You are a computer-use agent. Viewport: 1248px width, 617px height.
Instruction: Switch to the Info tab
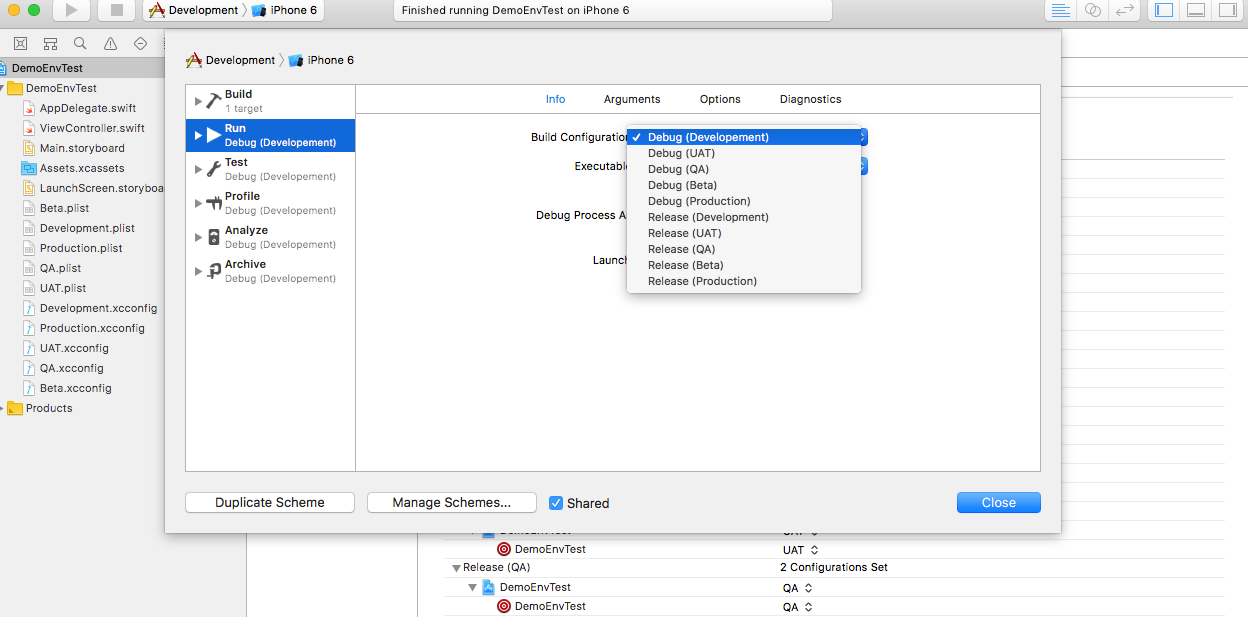point(555,99)
